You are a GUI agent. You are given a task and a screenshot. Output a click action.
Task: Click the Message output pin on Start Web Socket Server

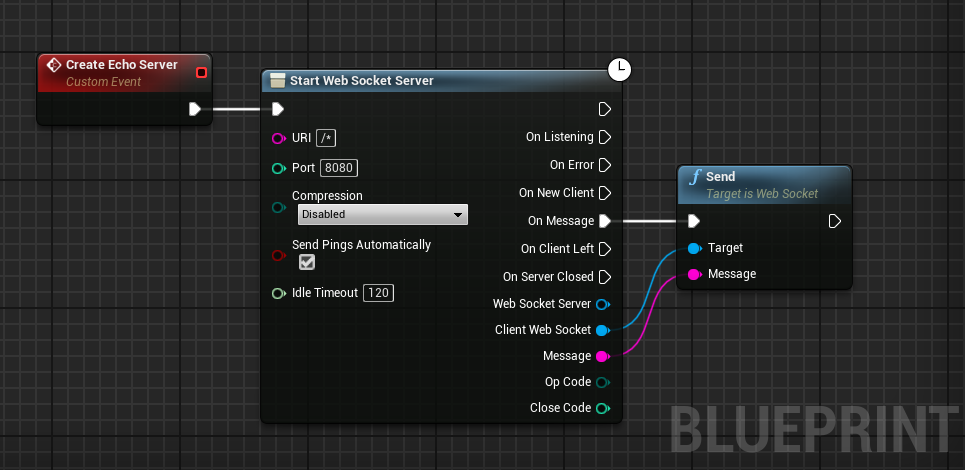click(603, 356)
